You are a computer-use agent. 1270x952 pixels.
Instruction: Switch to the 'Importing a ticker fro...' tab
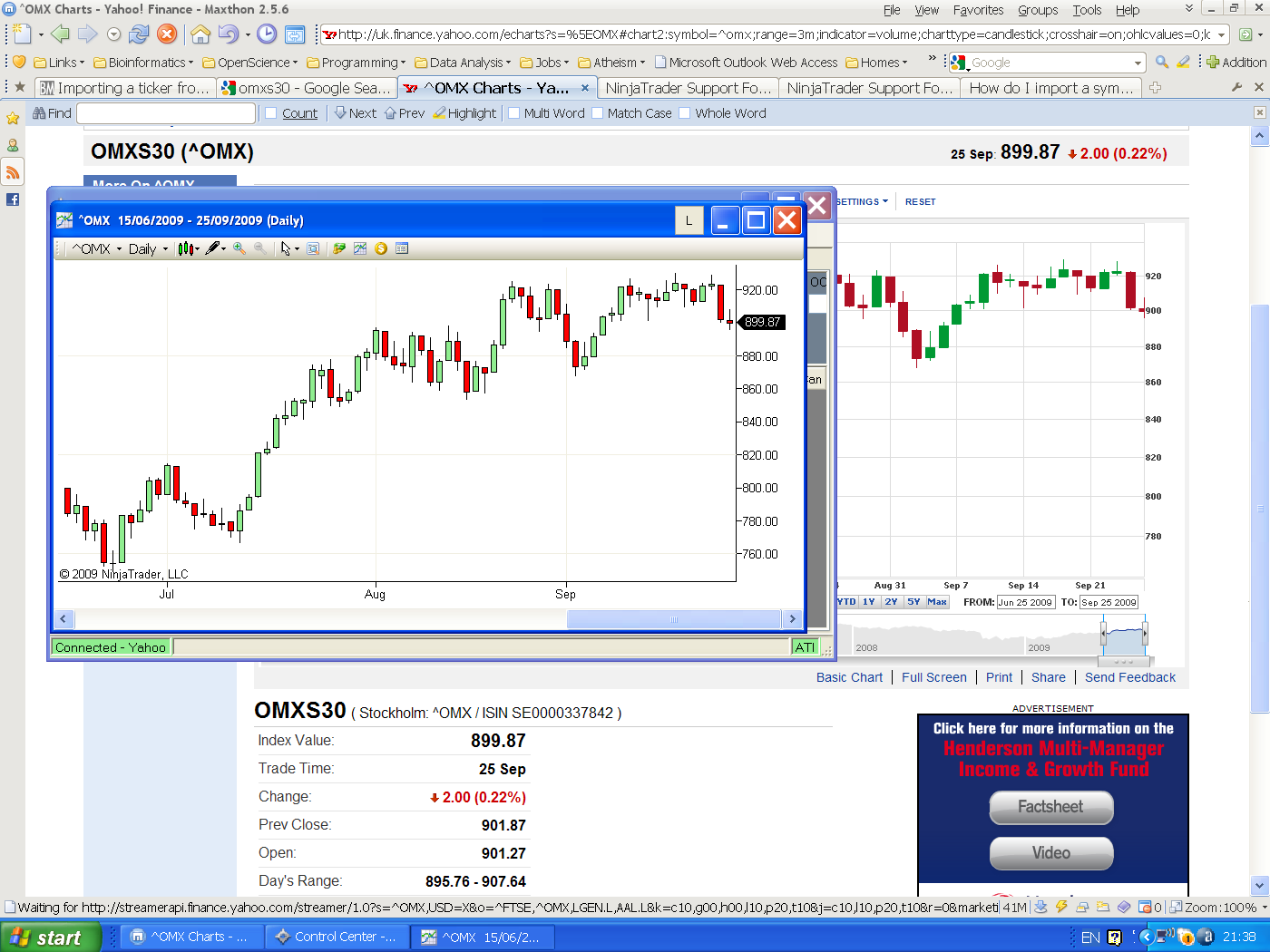(125, 88)
